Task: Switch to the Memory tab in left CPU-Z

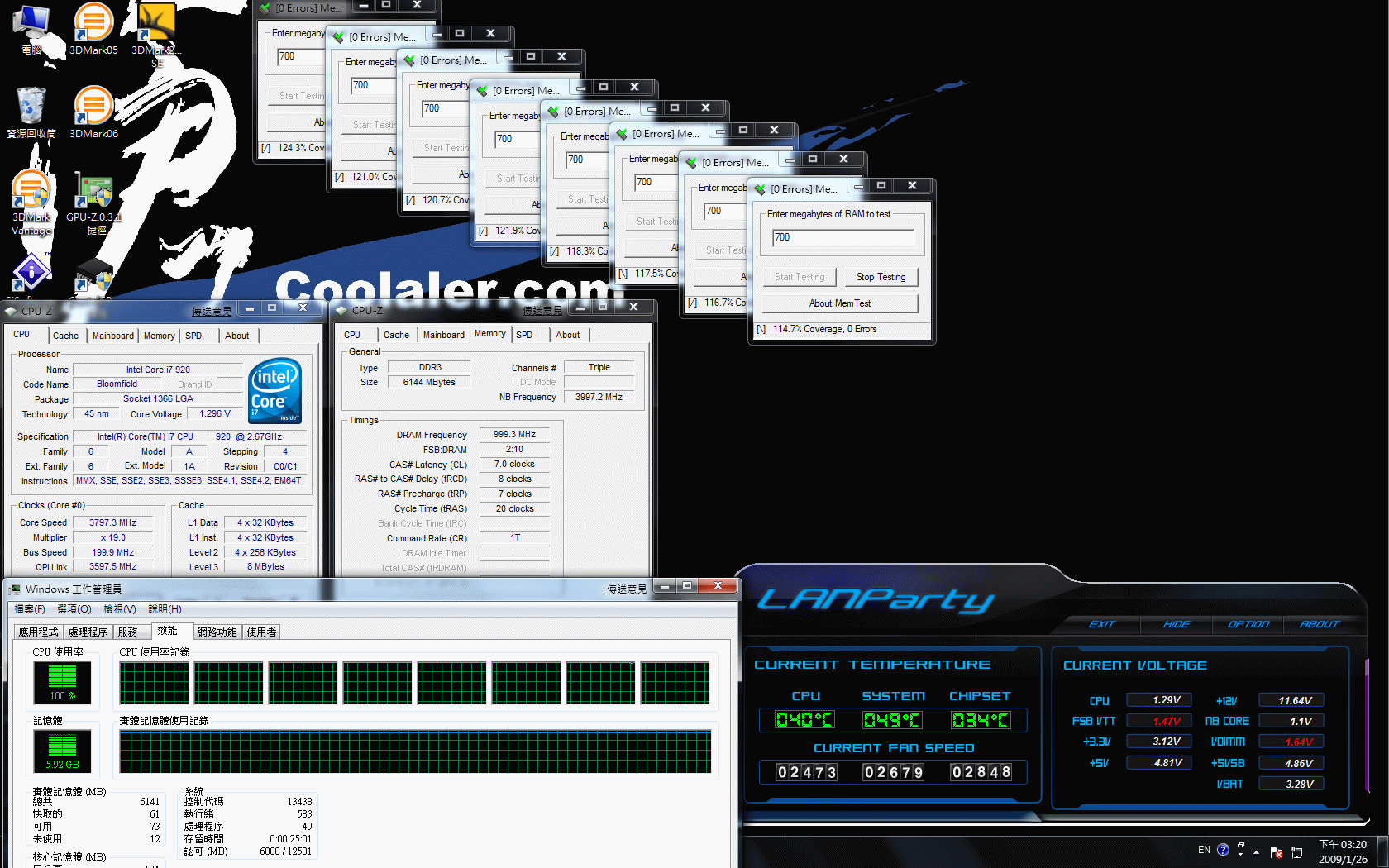Action: coord(160,336)
